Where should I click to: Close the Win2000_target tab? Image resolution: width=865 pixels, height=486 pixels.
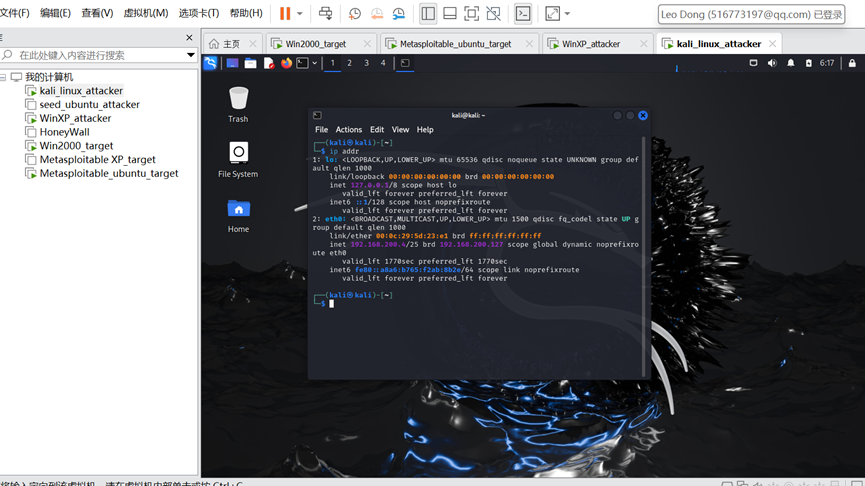tap(367, 44)
